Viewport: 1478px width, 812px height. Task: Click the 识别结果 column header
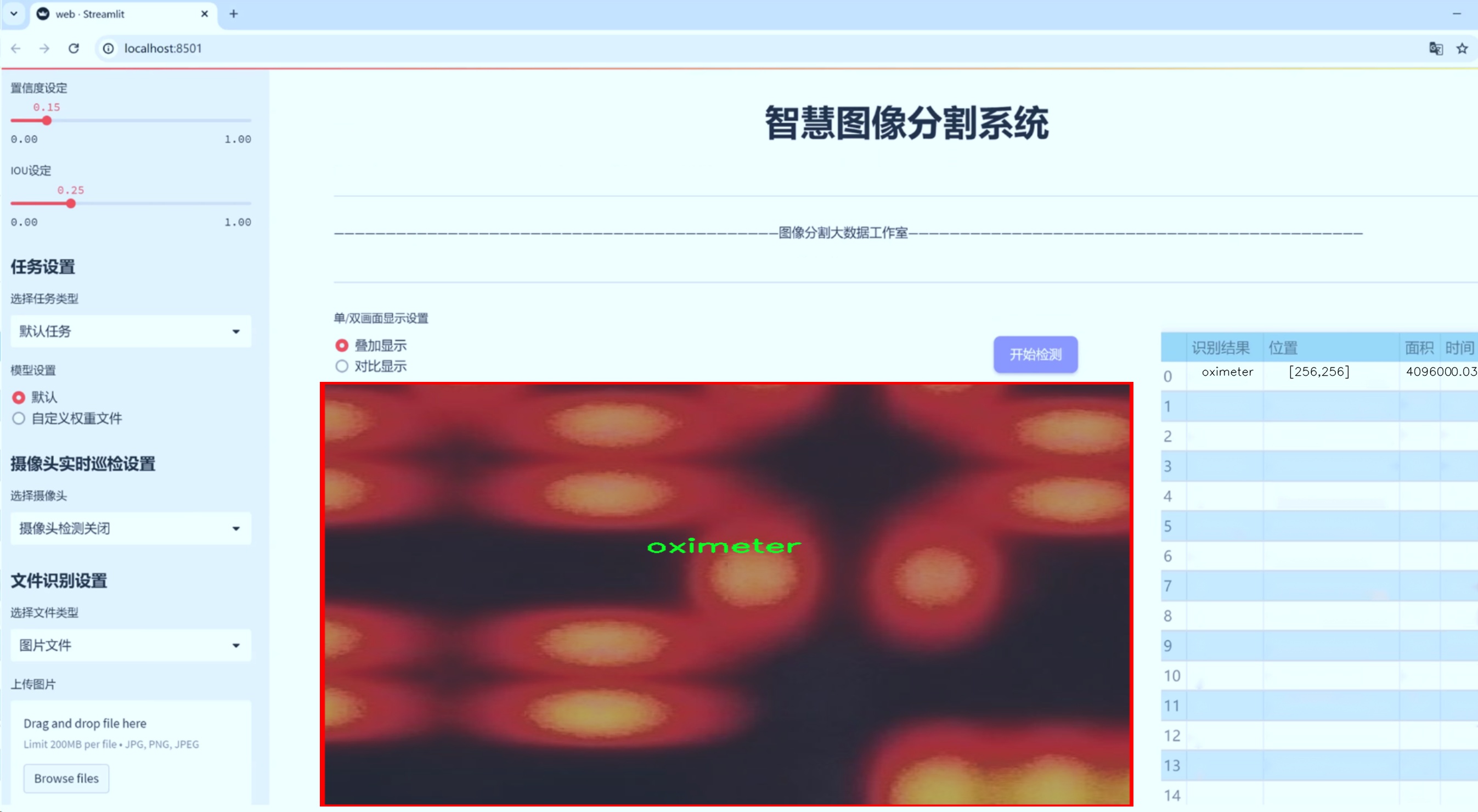1220,347
